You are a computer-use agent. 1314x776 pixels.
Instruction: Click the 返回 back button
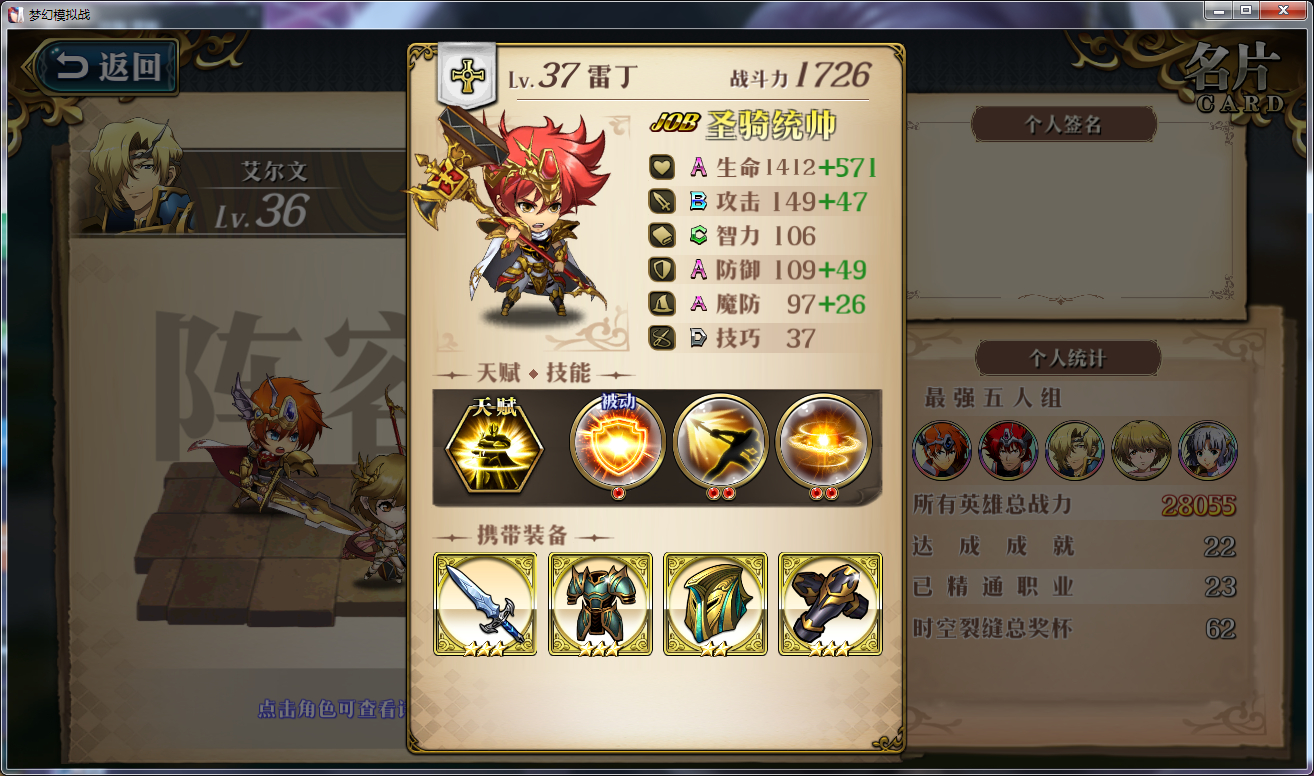click(x=106, y=67)
